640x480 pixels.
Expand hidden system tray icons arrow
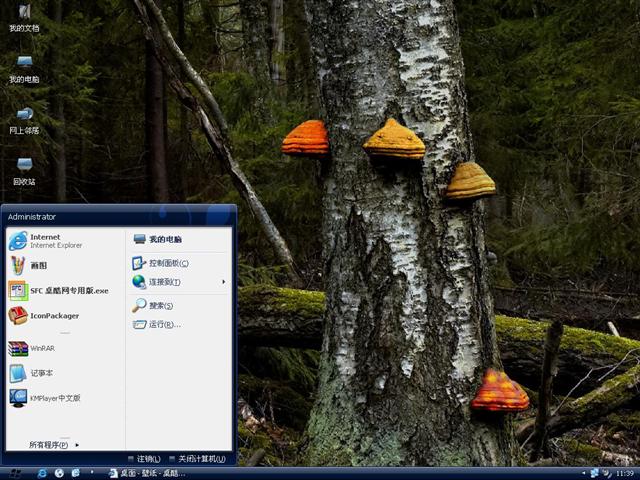click(583, 473)
